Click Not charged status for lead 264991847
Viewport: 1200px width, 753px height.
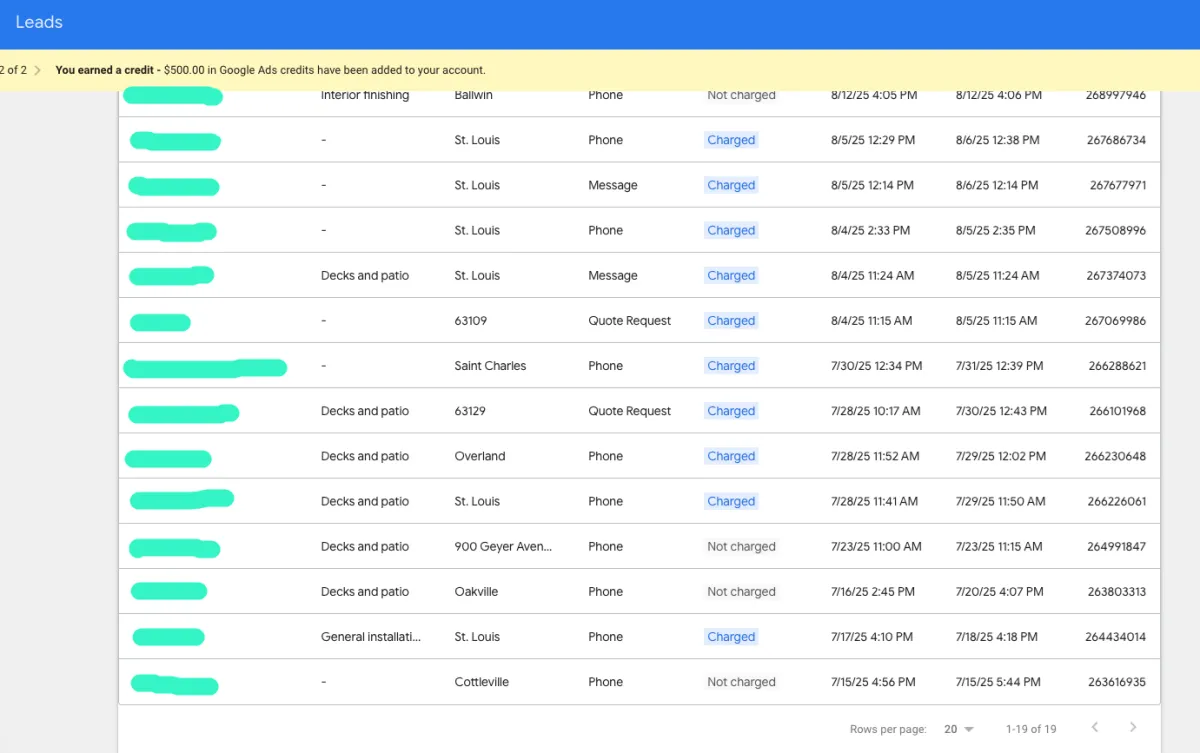point(741,547)
